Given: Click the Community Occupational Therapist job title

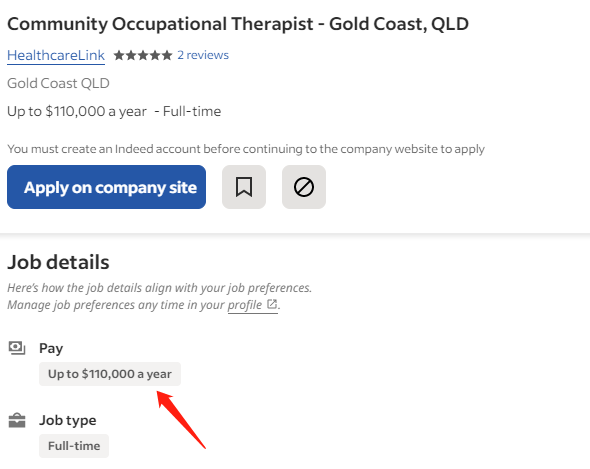Looking at the screenshot, I should click(238, 24).
